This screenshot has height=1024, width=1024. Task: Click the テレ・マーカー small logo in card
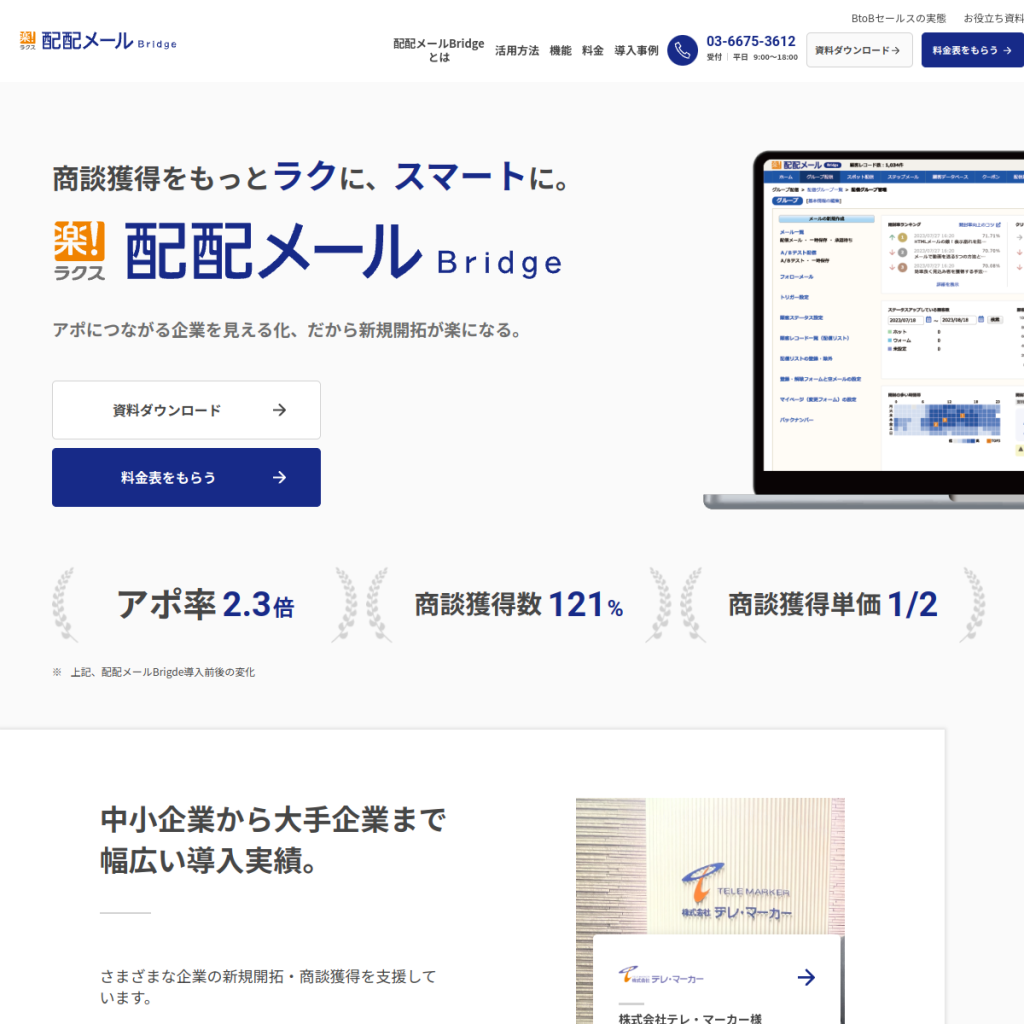(x=662, y=976)
